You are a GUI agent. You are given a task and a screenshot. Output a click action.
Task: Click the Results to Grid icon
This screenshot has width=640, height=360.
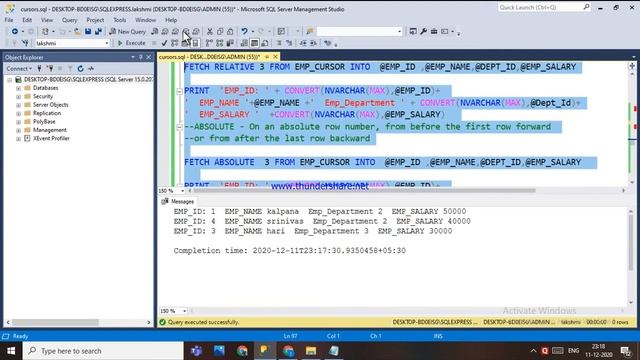coord(254,43)
